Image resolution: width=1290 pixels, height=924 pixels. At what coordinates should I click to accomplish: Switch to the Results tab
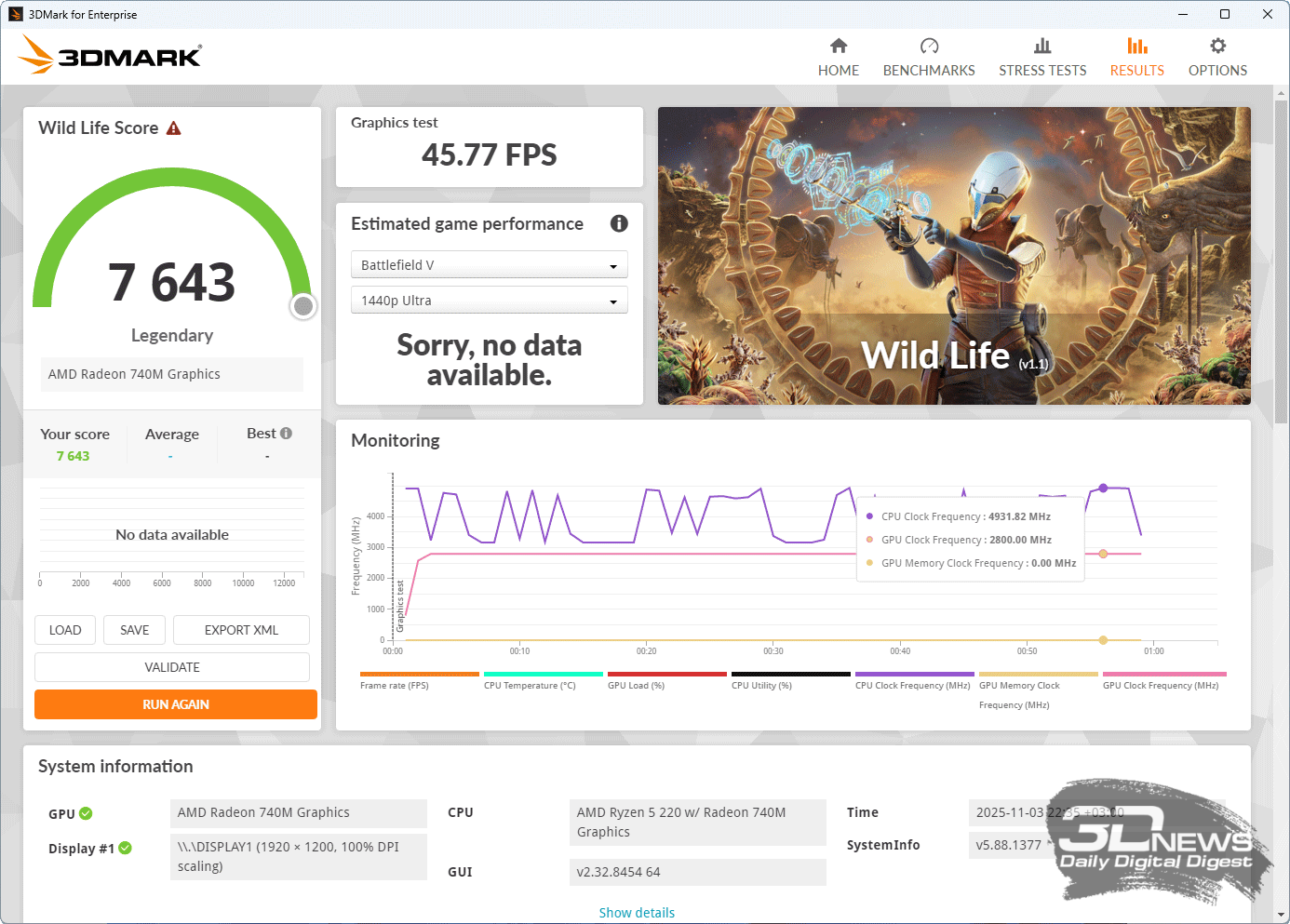coord(1136,57)
